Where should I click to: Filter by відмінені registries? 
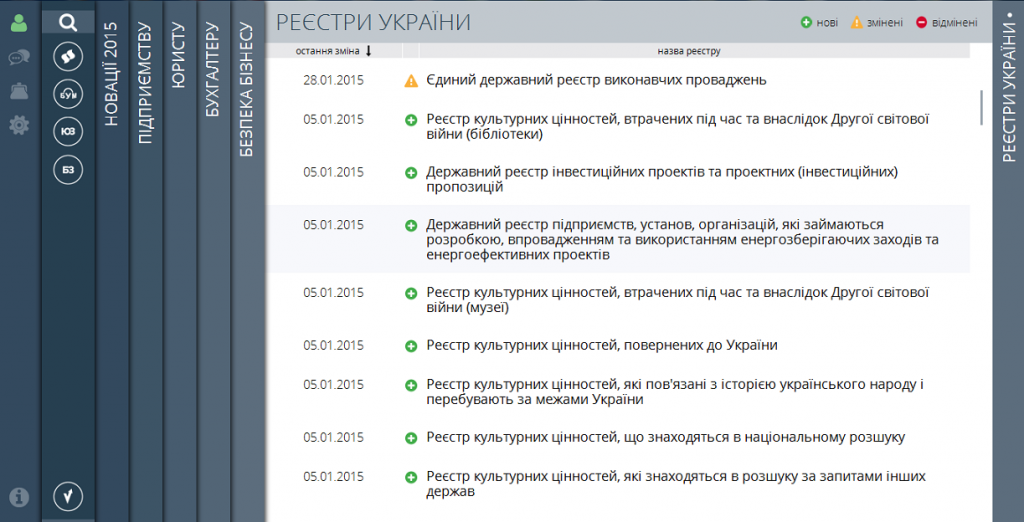(x=946, y=23)
